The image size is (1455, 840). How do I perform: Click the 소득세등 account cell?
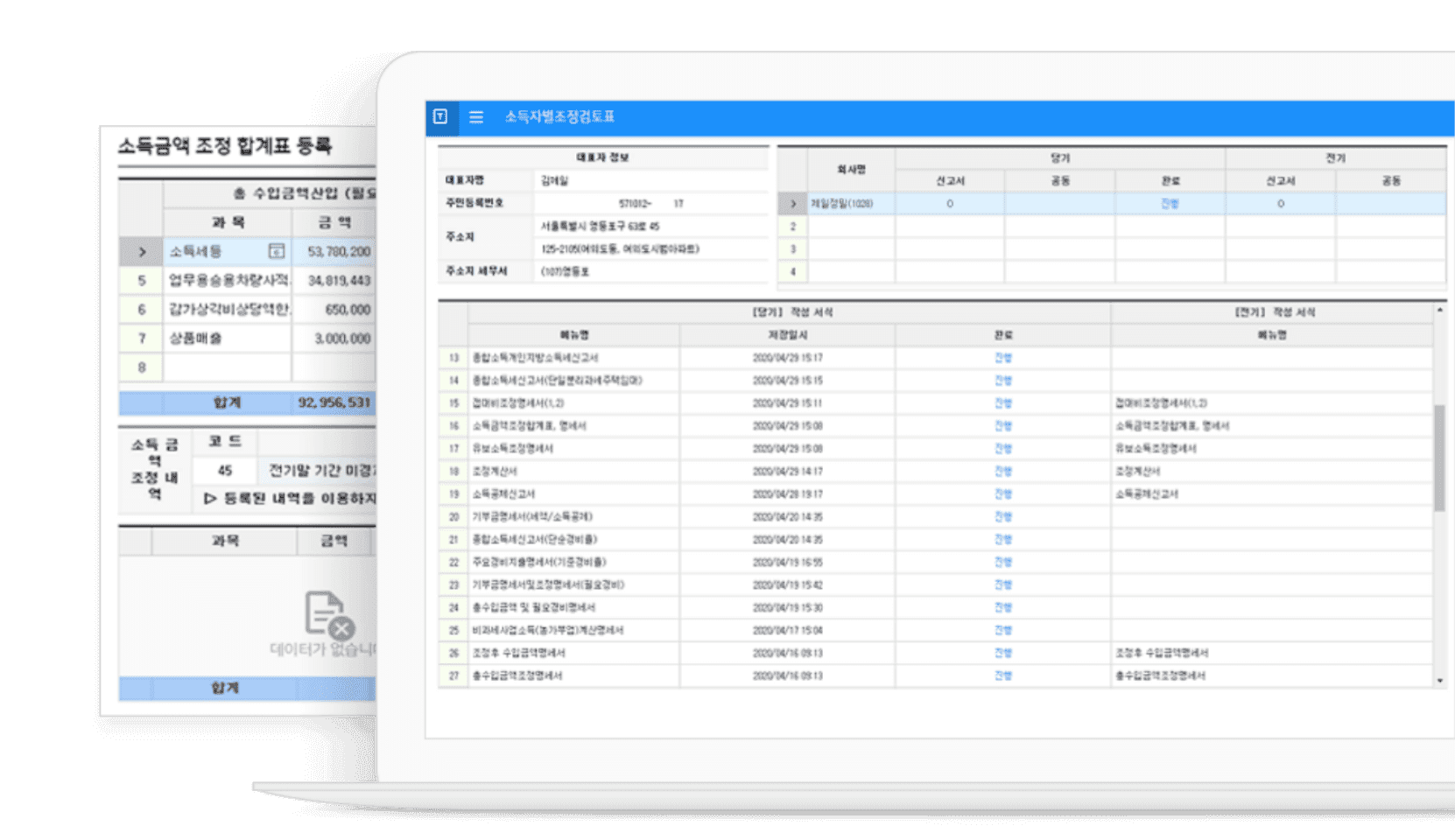click(228, 252)
